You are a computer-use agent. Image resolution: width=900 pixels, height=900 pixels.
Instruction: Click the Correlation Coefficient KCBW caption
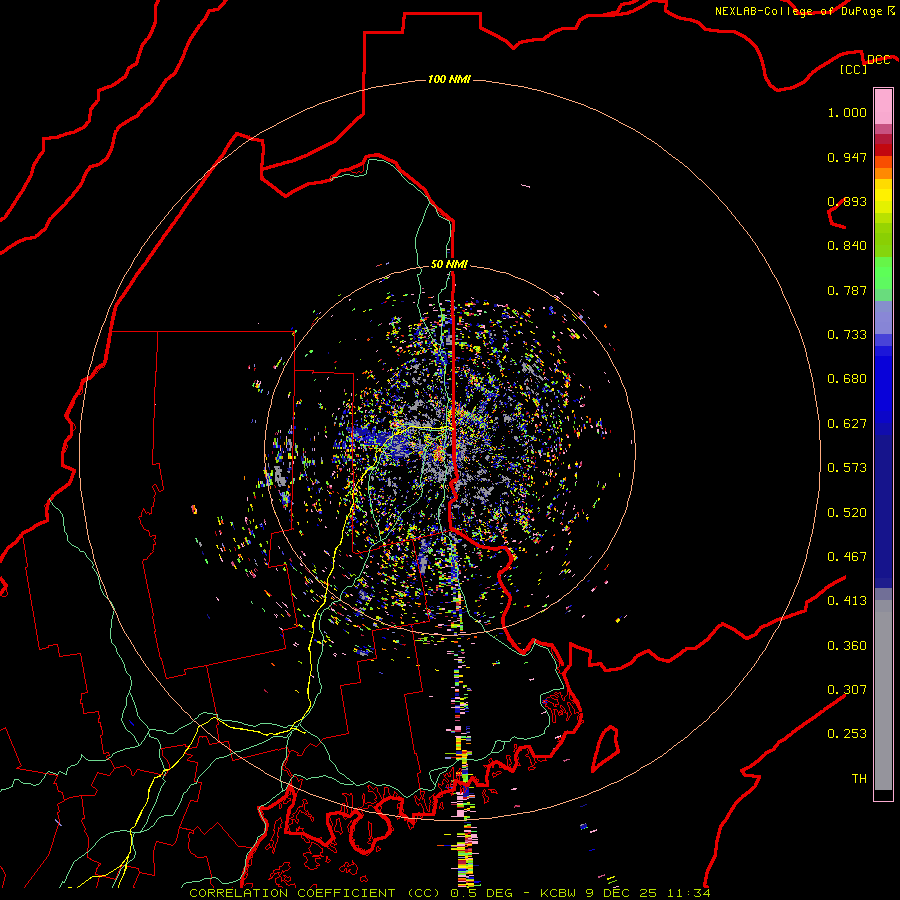click(x=449, y=893)
